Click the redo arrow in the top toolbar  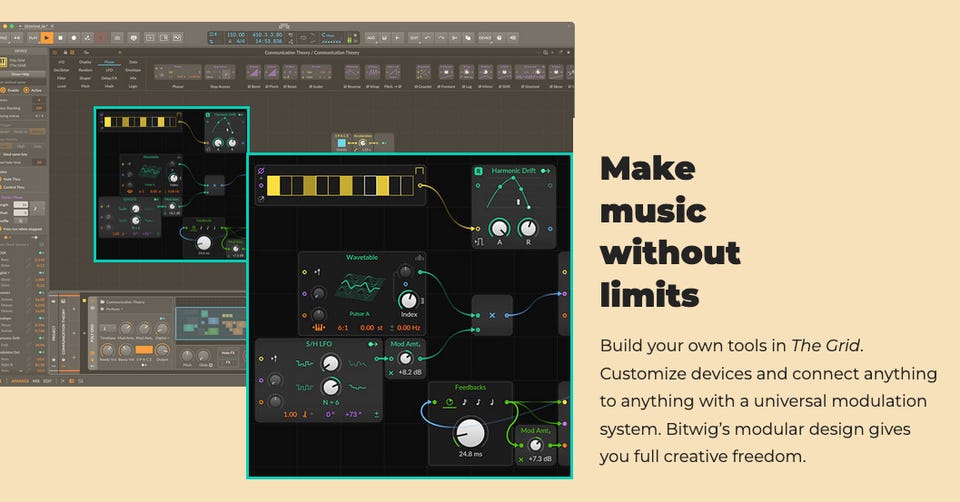click(x=441, y=37)
